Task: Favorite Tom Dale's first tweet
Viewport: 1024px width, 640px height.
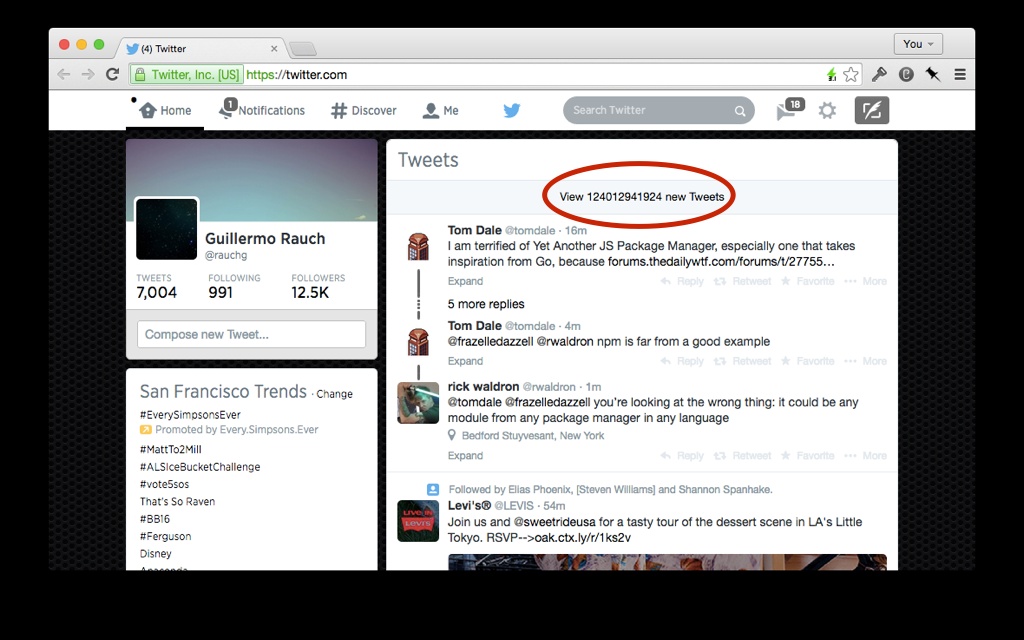Action: pyautogui.click(x=808, y=282)
